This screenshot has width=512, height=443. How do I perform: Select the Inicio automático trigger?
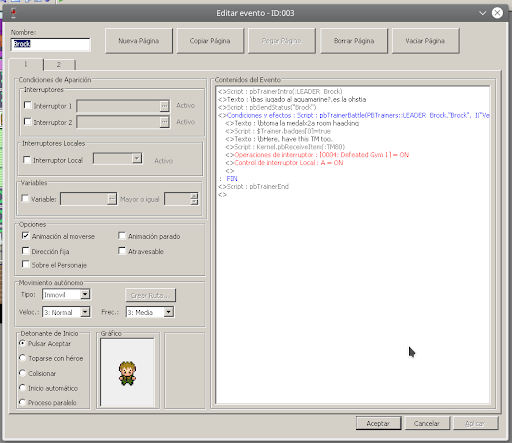pyautogui.click(x=23, y=388)
